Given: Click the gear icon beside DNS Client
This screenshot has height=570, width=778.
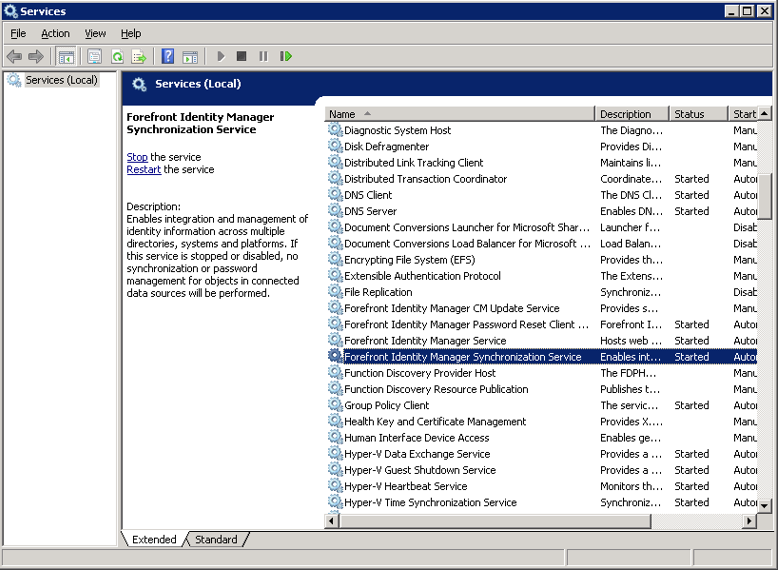Looking at the screenshot, I should [x=335, y=194].
